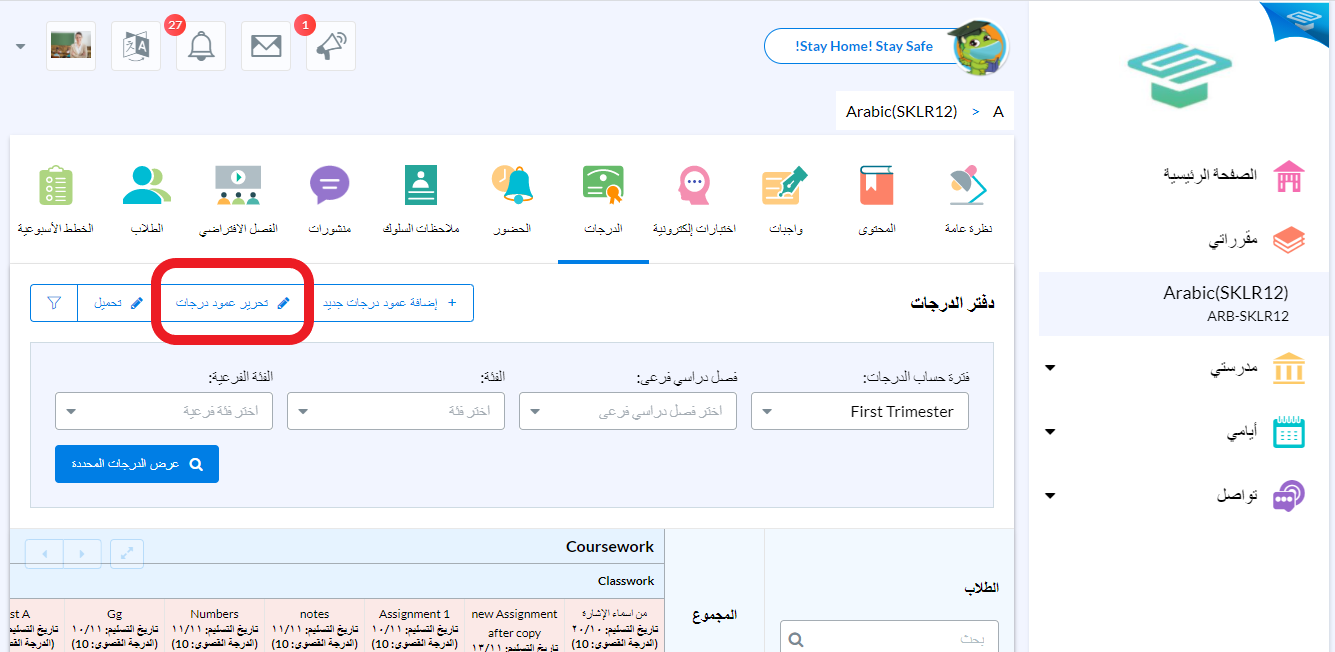Open the user profile photo thumbnail

71,46
